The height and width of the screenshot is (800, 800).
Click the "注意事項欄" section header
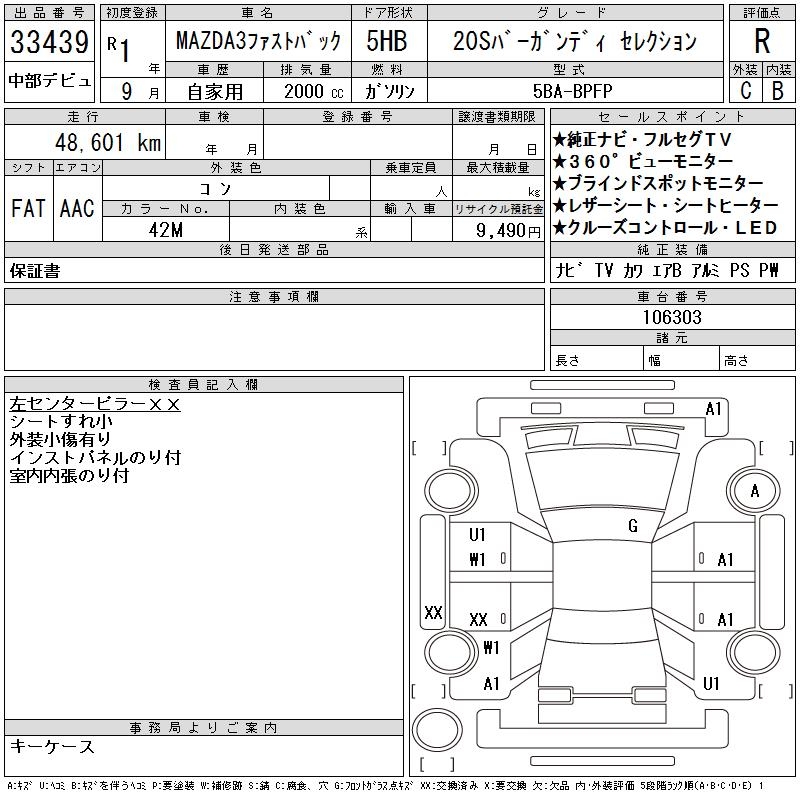(x=274, y=296)
